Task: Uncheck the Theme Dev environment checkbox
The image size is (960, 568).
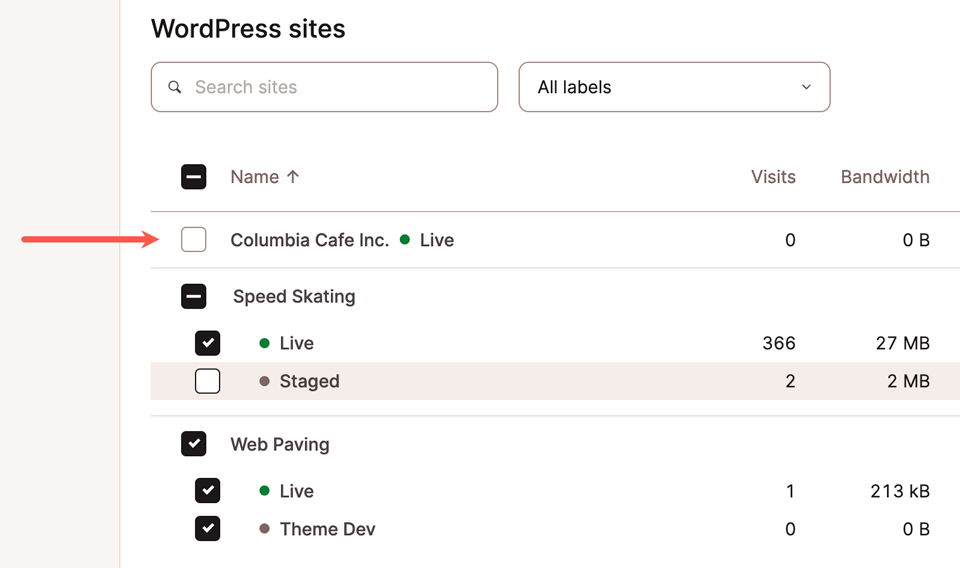Action: pos(207,529)
